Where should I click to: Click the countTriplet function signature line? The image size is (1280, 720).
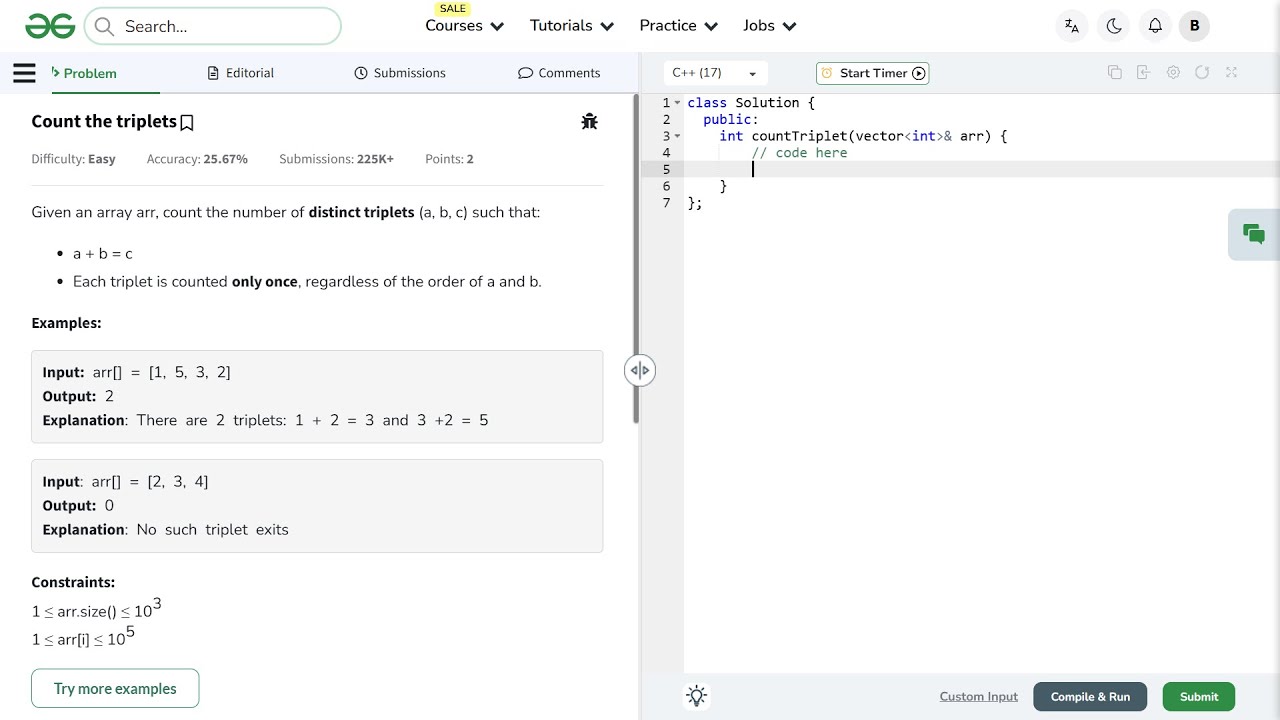[863, 136]
